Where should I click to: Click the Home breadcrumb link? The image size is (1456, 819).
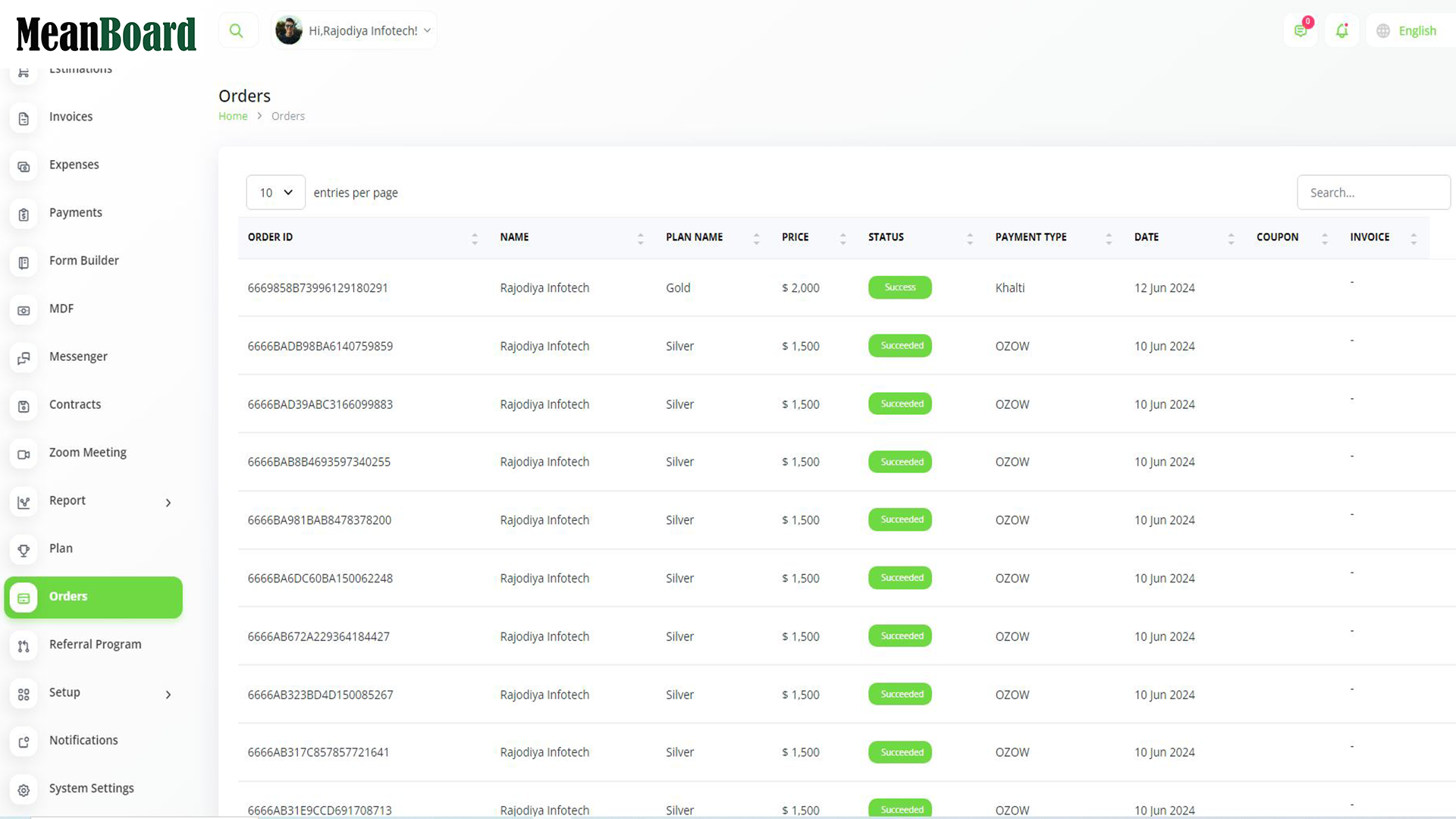233,116
